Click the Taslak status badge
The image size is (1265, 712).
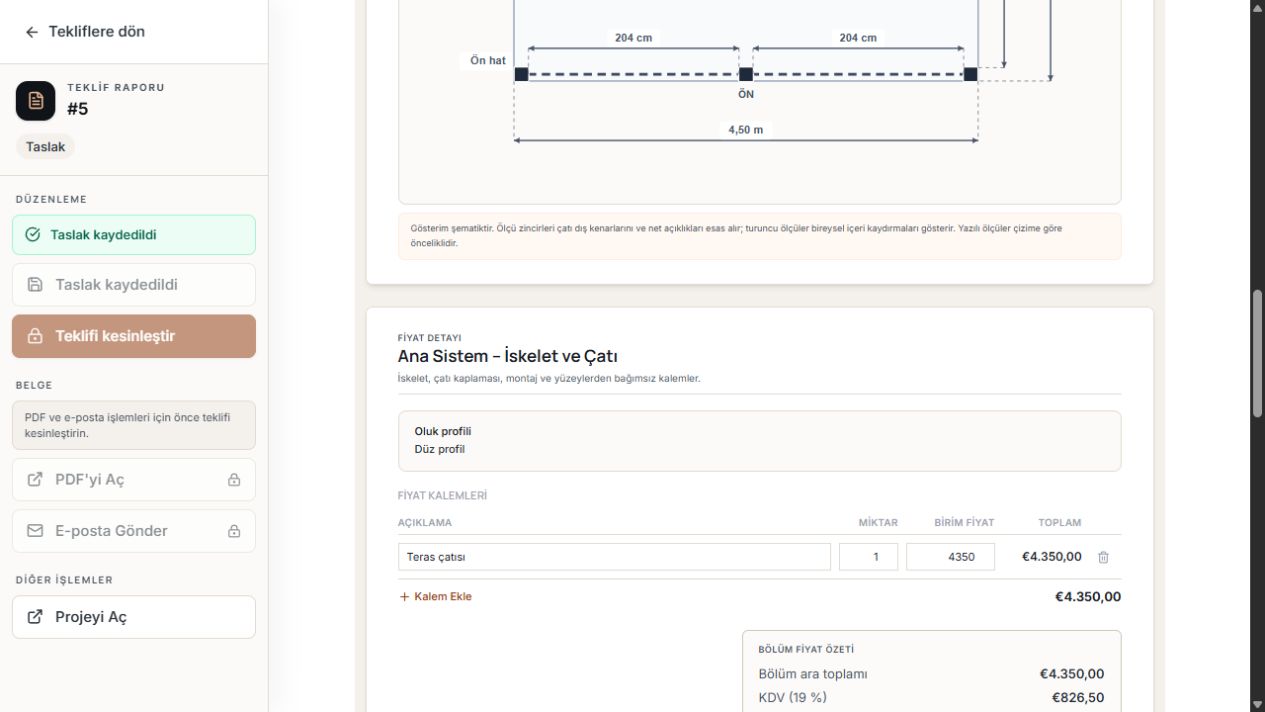[x=45, y=147]
